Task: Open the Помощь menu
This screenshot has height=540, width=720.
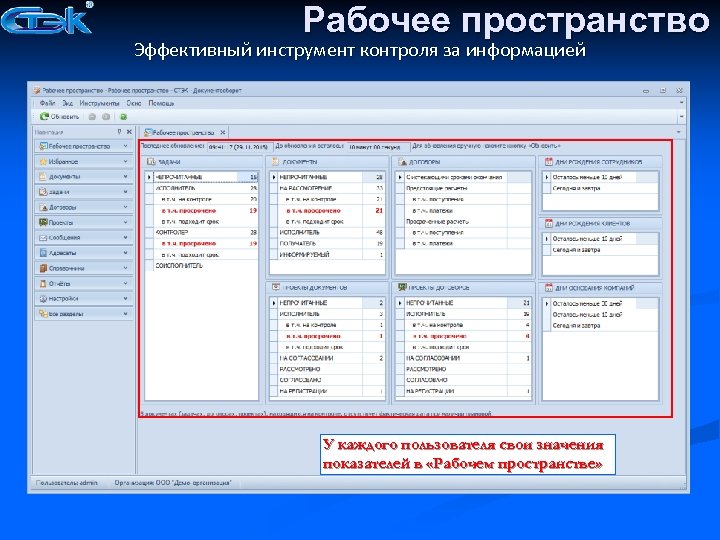Action: (161, 103)
